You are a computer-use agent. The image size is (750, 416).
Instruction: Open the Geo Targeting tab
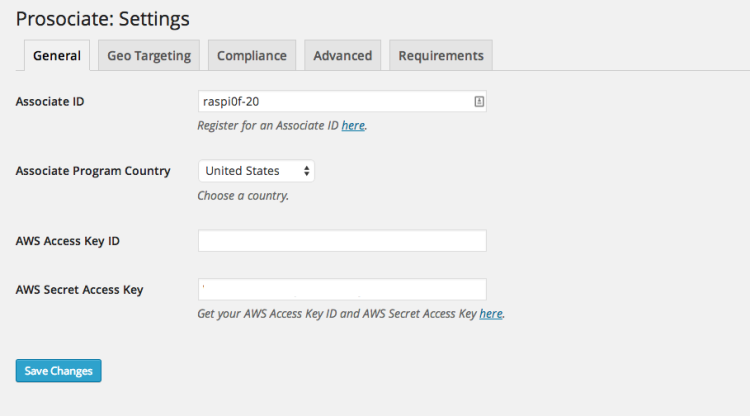(x=149, y=55)
